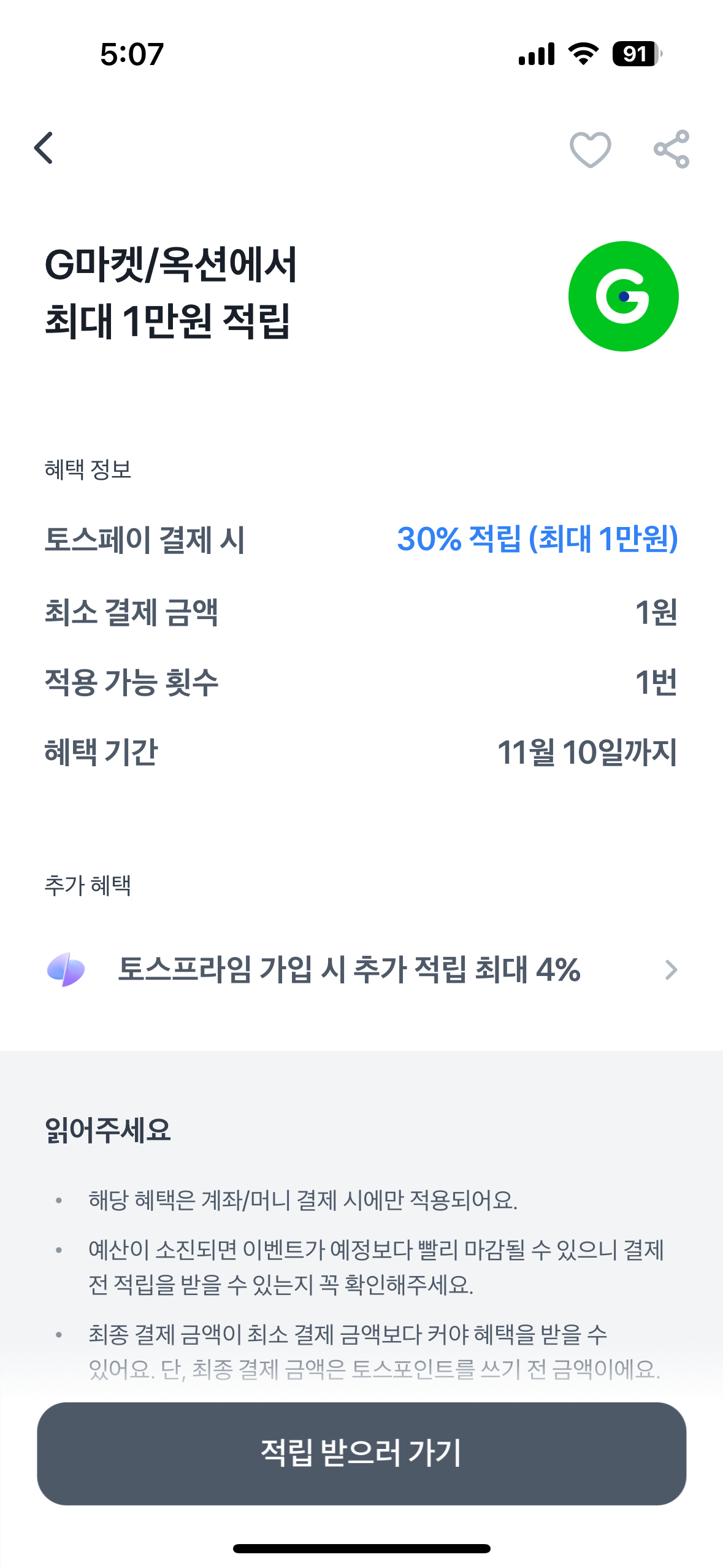
Task: Tap the 혜택 기간 11월 10일까지 row
Action: (361, 752)
